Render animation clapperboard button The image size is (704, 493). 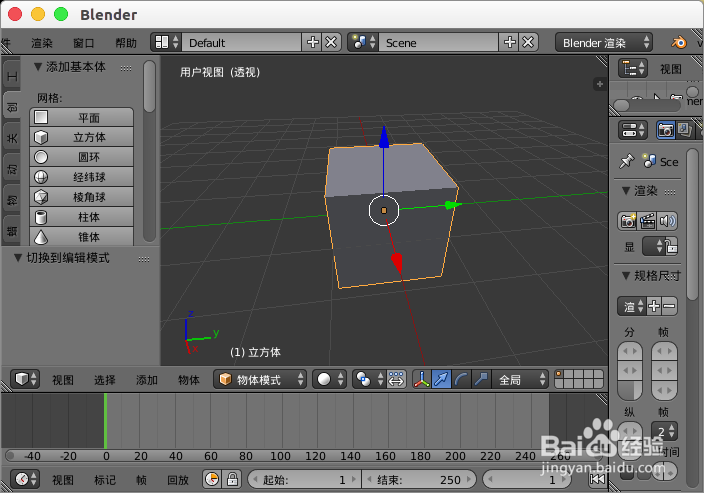pyautogui.click(x=647, y=221)
